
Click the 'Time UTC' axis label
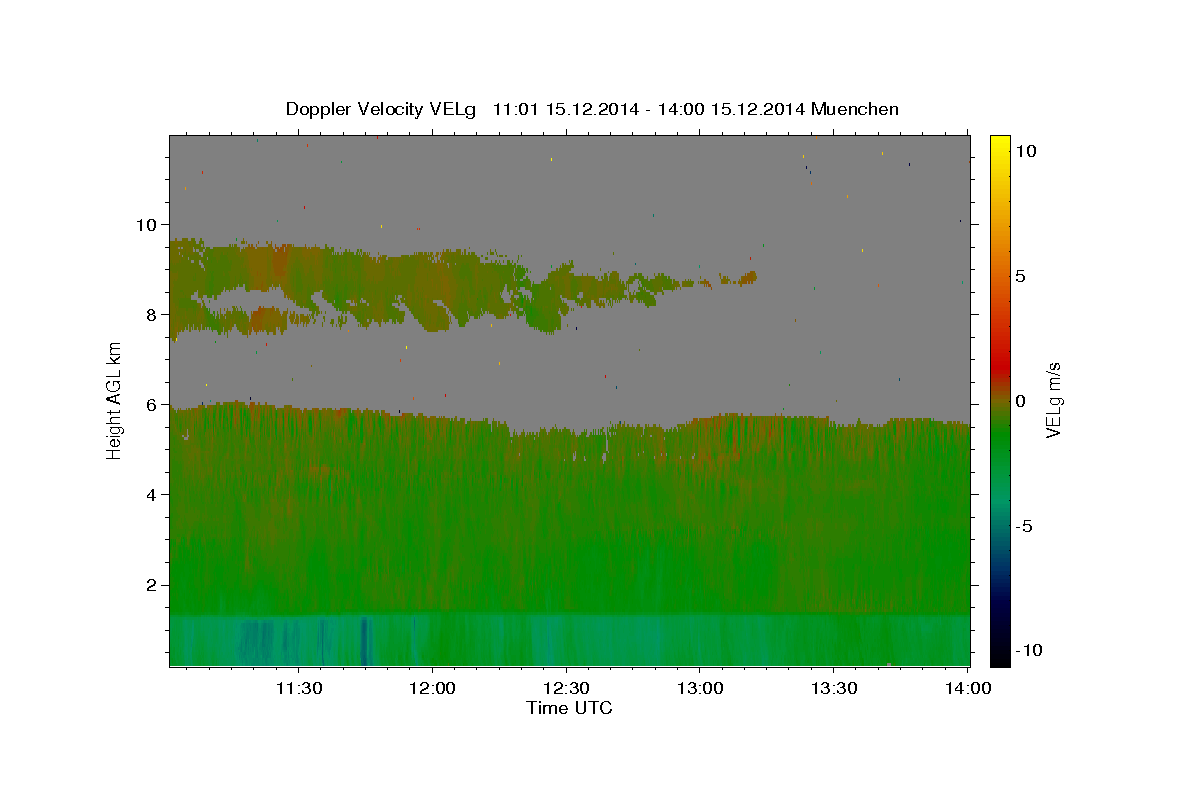pos(569,708)
